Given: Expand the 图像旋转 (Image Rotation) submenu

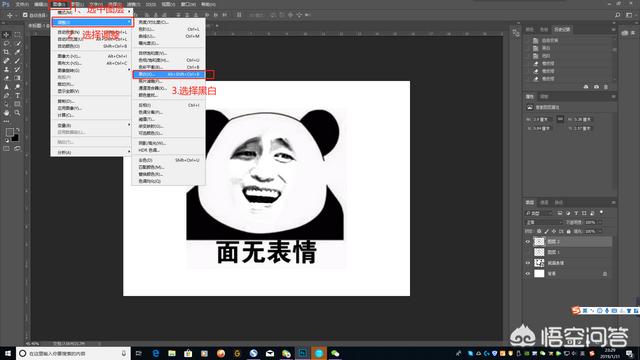Looking at the screenshot, I should 129,70.
